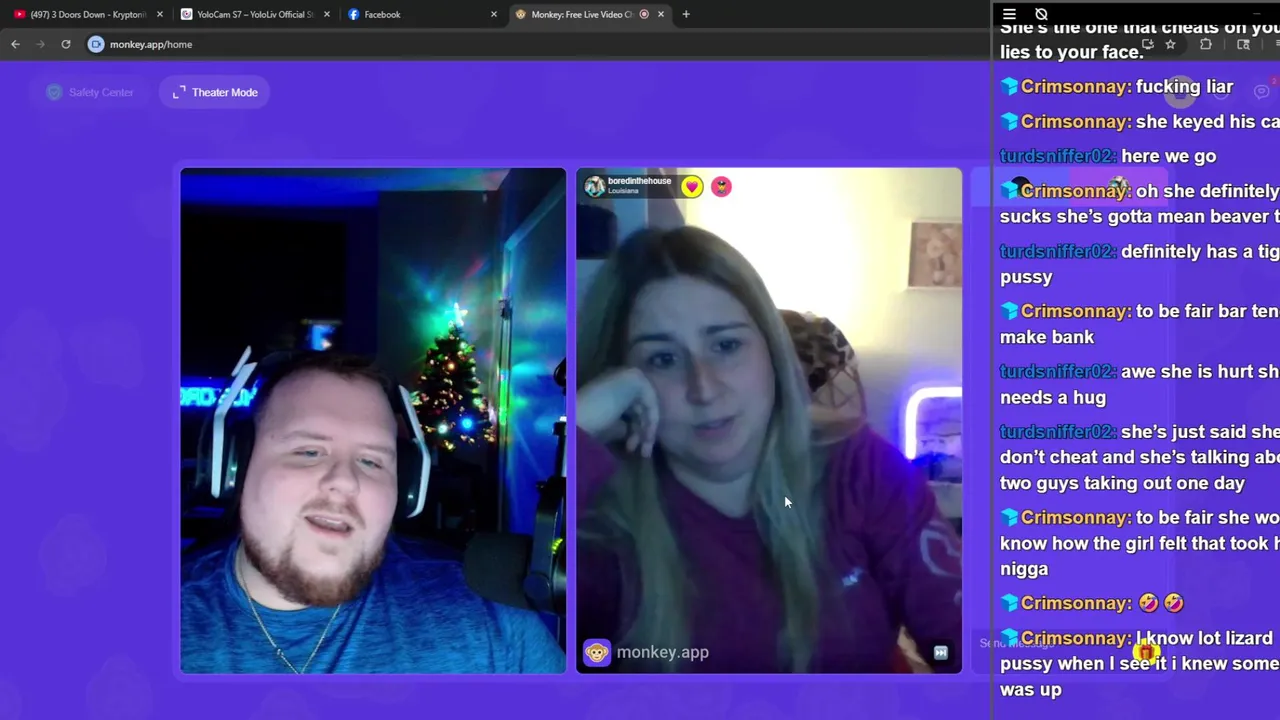Close the 3 Doors Down tab
The width and height of the screenshot is (1280, 720).
tap(159, 14)
